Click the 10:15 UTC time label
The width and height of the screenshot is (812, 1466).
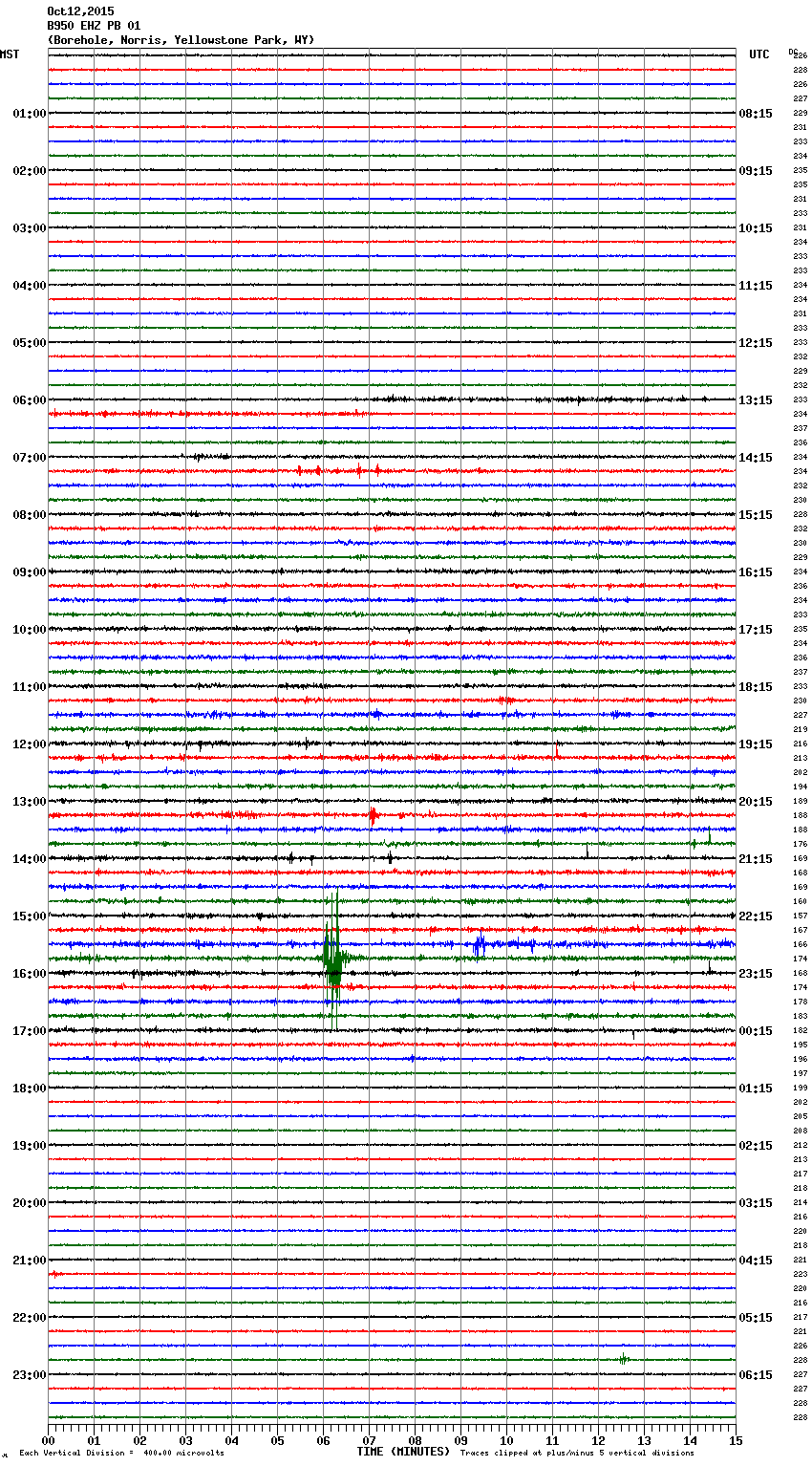point(756,228)
